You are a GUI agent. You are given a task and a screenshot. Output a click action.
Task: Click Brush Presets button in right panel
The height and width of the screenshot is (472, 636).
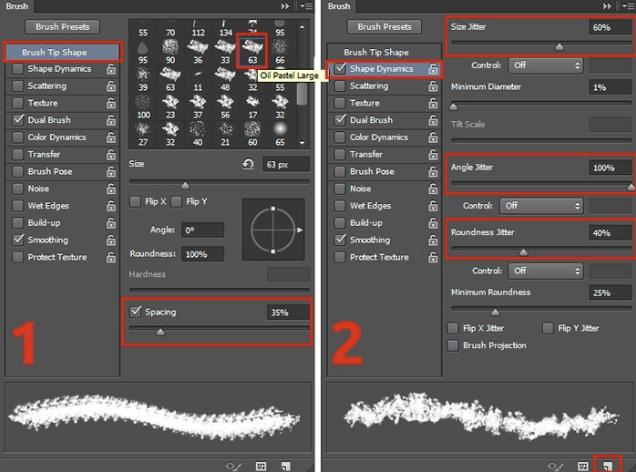(x=384, y=27)
